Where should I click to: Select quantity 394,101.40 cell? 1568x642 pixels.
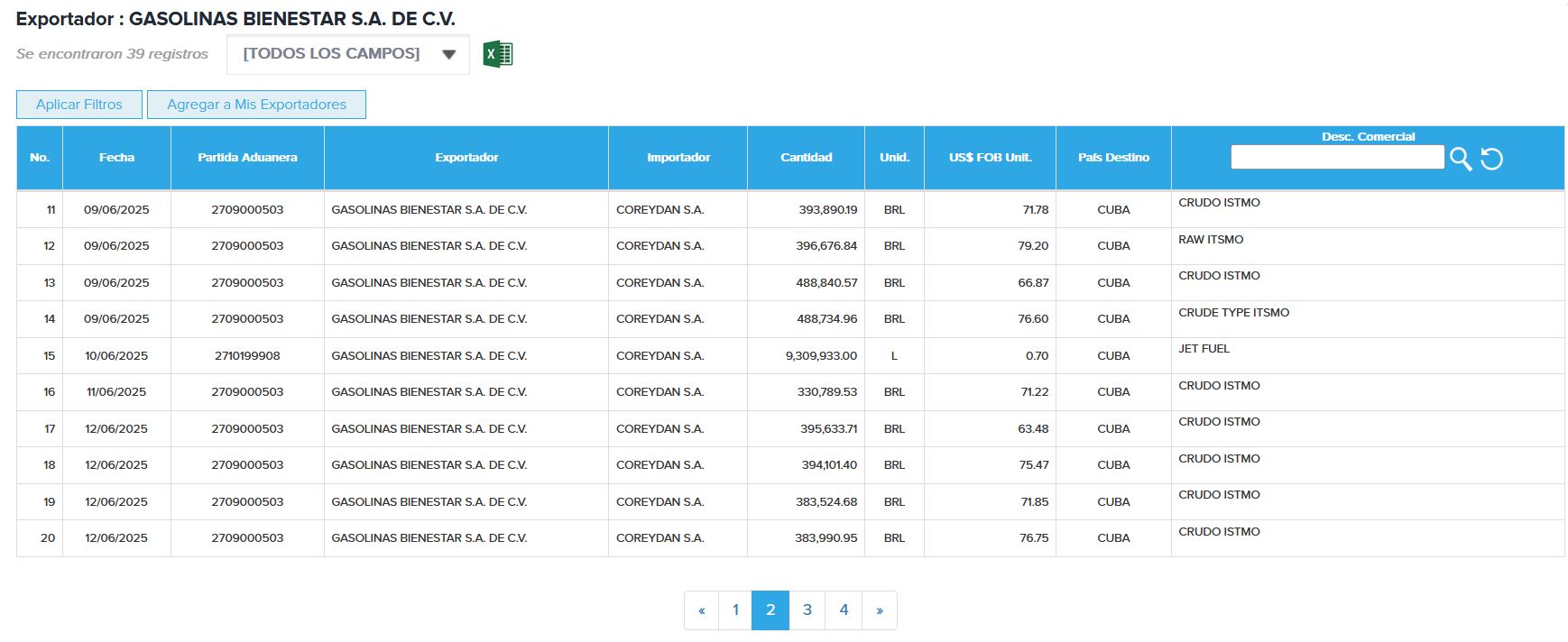tap(806, 465)
